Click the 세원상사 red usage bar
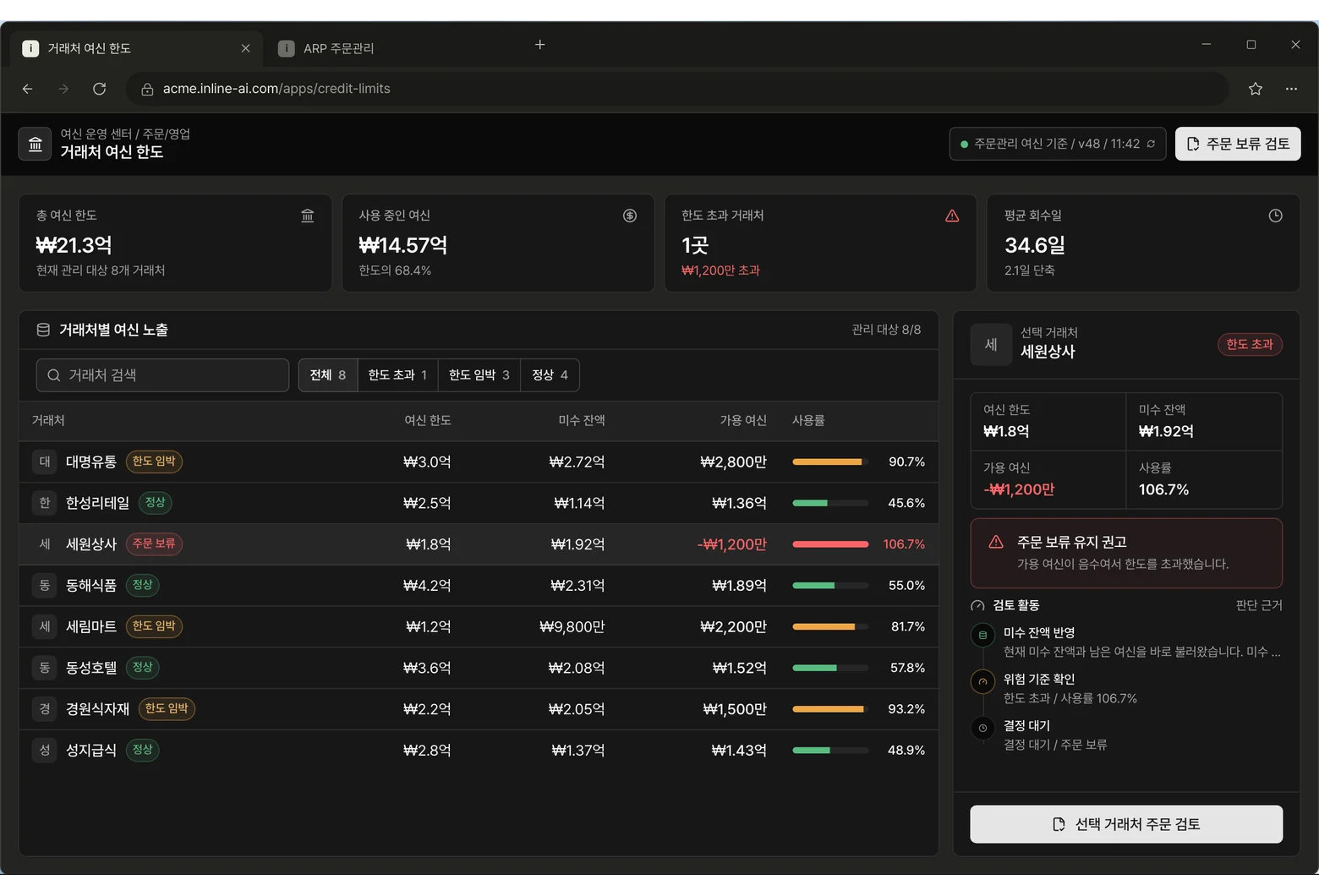This screenshot has height=896, width=1319. coord(830,544)
